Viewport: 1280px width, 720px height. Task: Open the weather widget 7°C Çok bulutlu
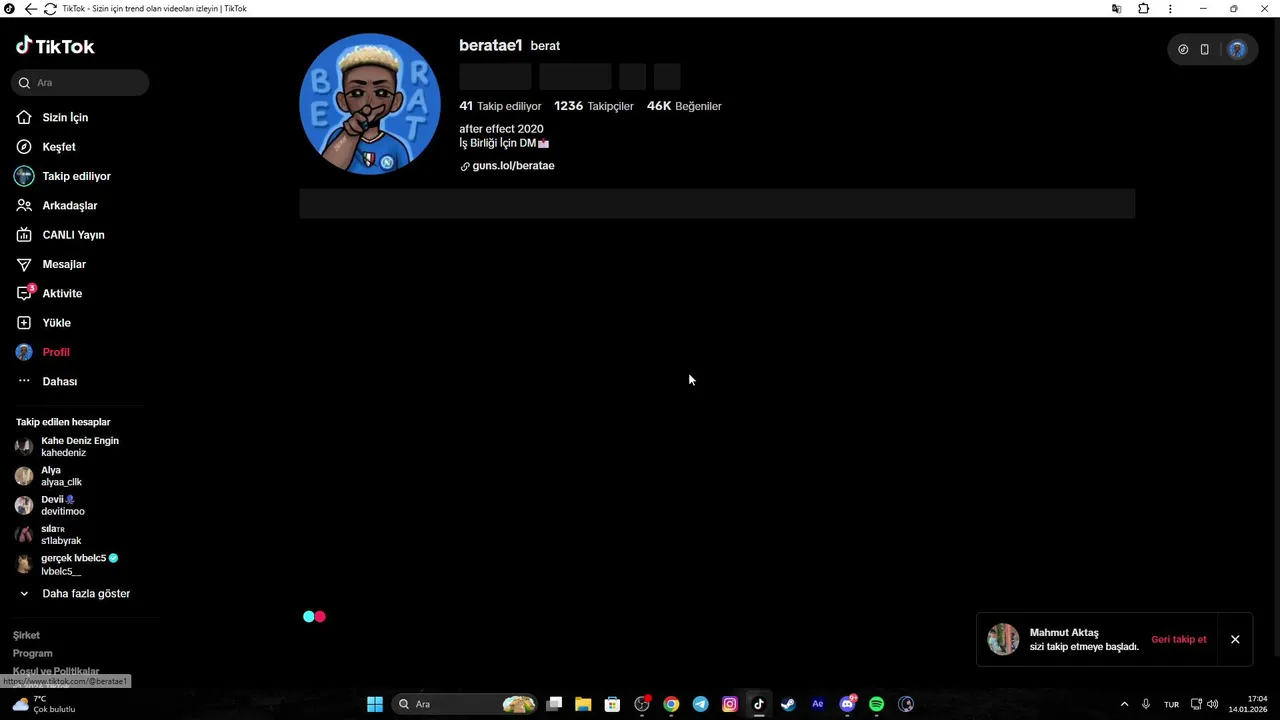coord(46,704)
